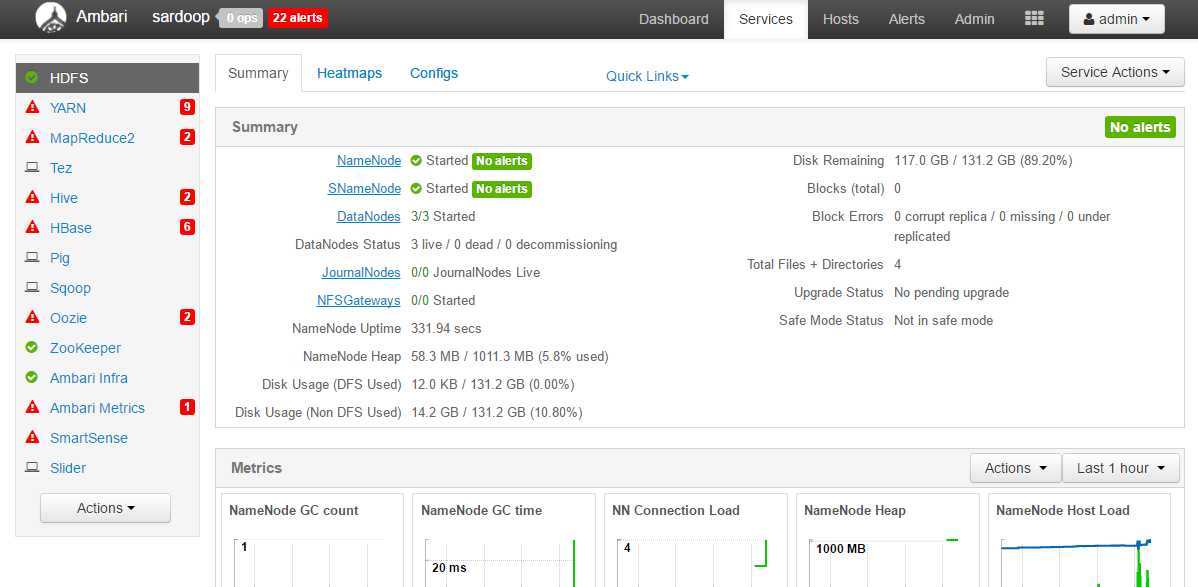Click the 22 alerts button
The width and height of the screenshot is (1198, 587).
coord(297,18)
